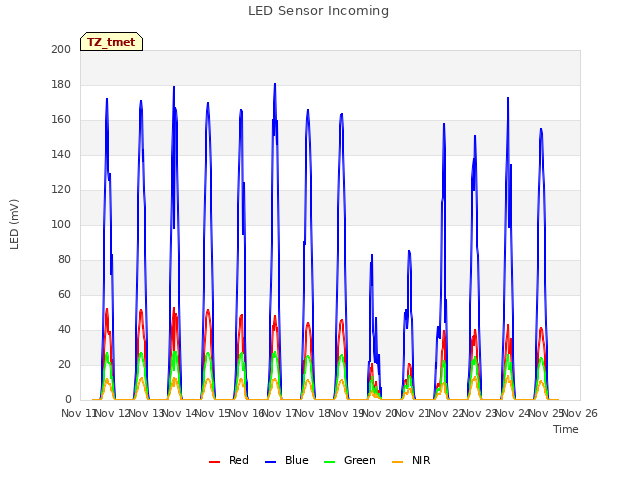Toggle the Green series legend entry

[349, 460]
